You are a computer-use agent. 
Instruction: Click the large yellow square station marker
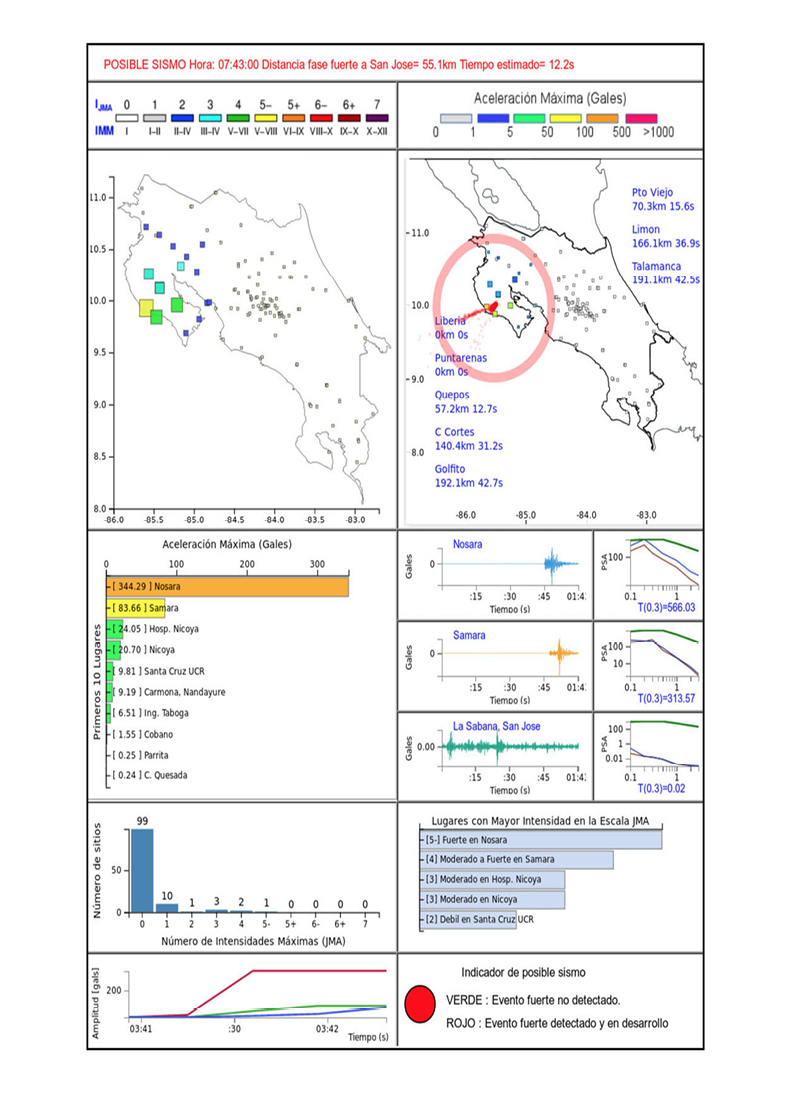pyautogui.click(x=146, y=308)
